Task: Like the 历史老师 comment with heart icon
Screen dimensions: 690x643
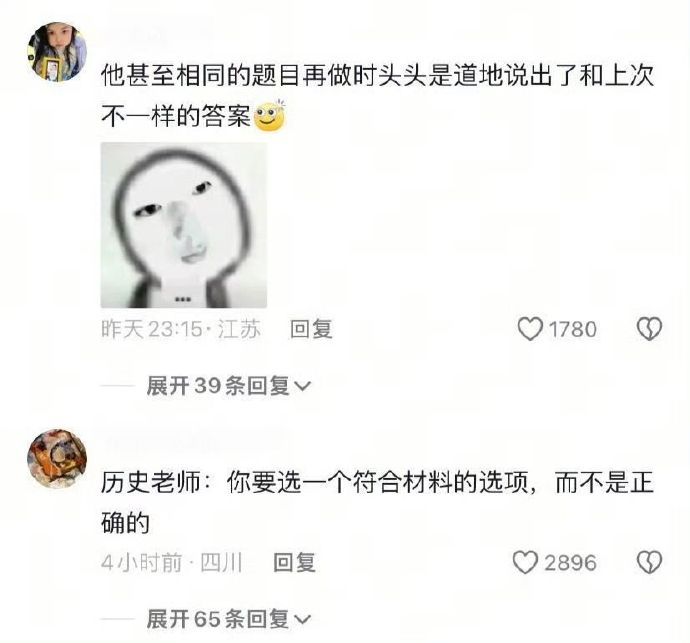Action: [525, 562]
